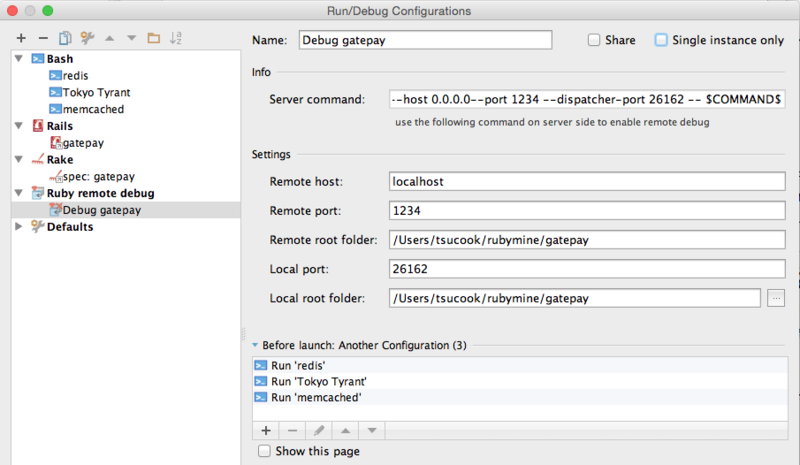Open the edit defaults wrench icon

(87, 38)
